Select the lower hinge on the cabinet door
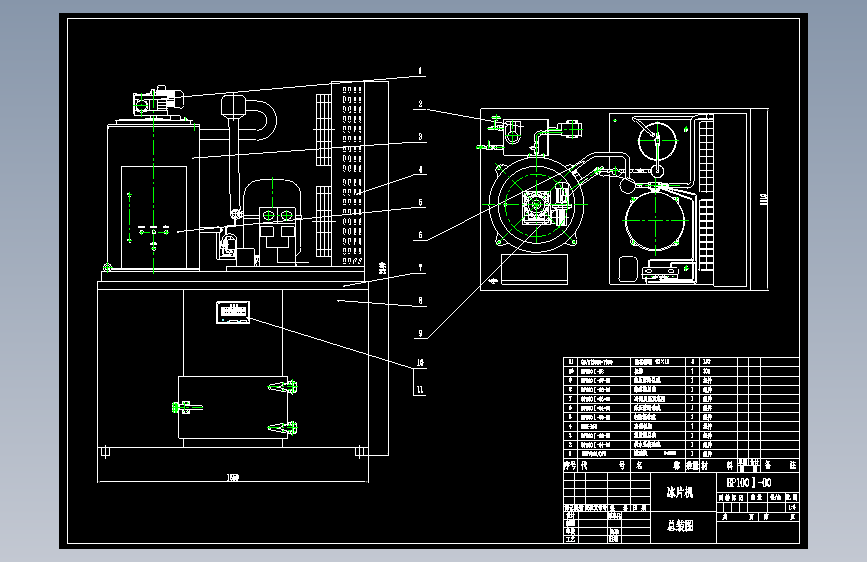The image size is (867, 562). pos(283,427)
